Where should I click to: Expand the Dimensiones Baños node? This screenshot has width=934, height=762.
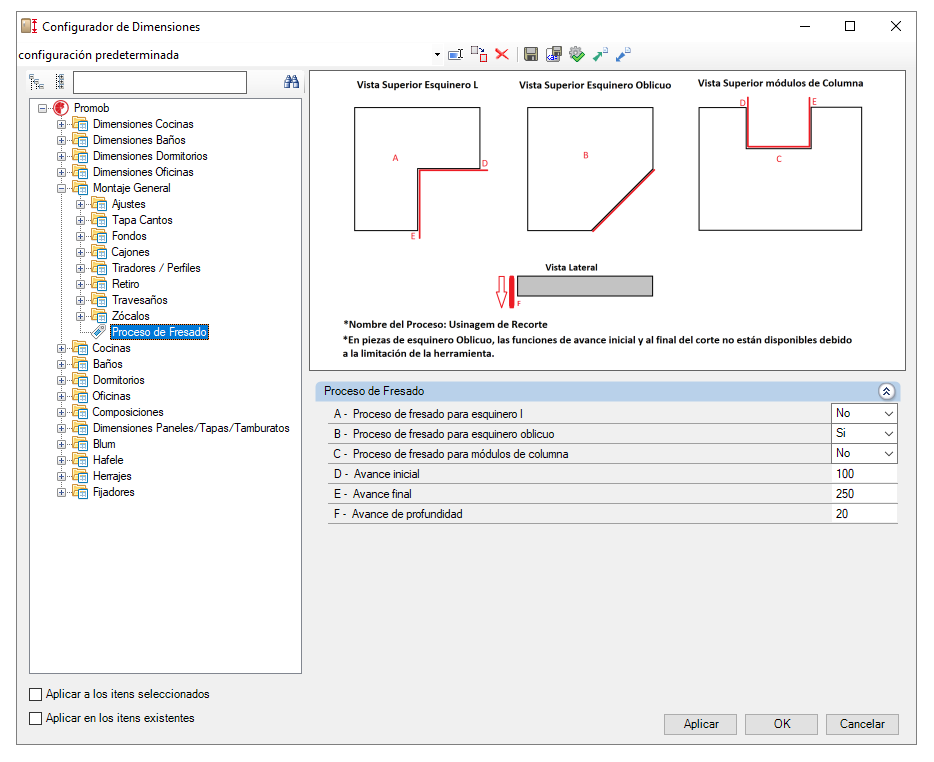(61, 141)
